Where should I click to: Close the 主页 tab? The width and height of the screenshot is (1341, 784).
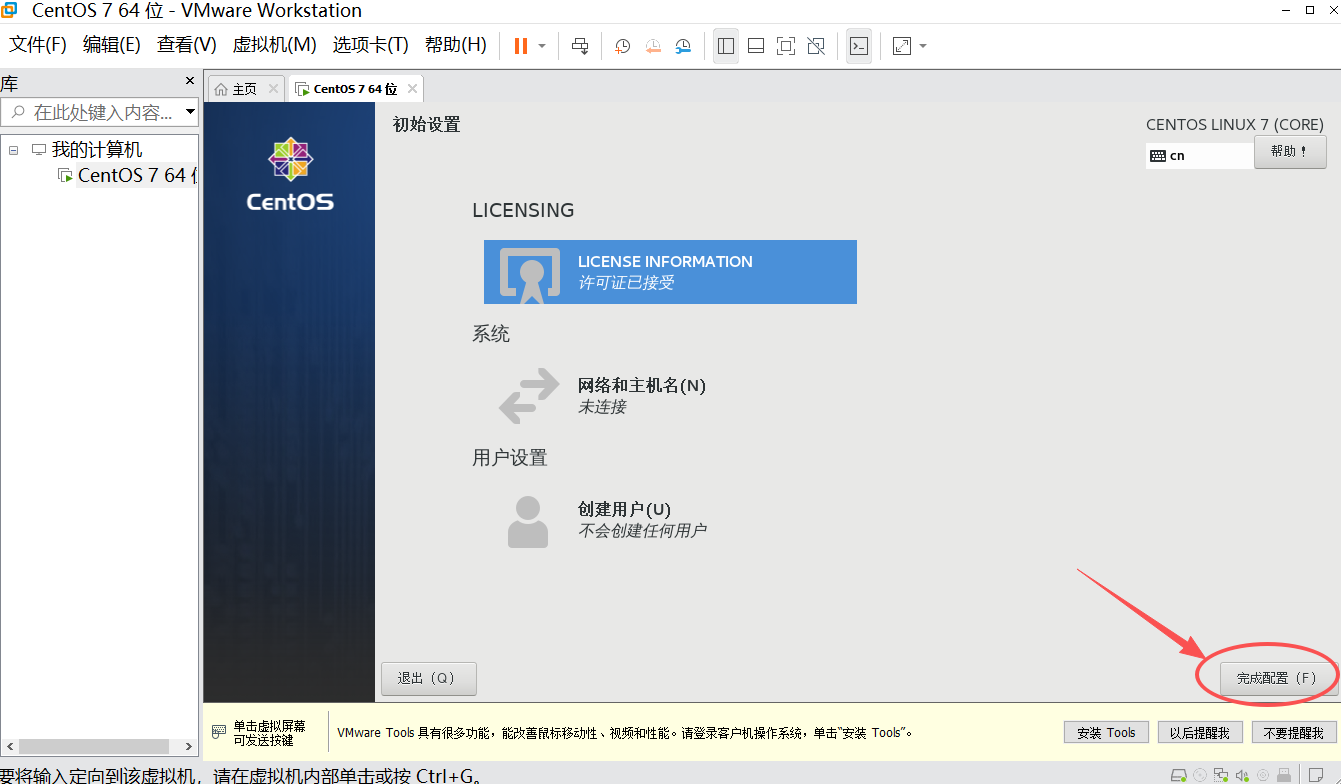tap(273, 89)
